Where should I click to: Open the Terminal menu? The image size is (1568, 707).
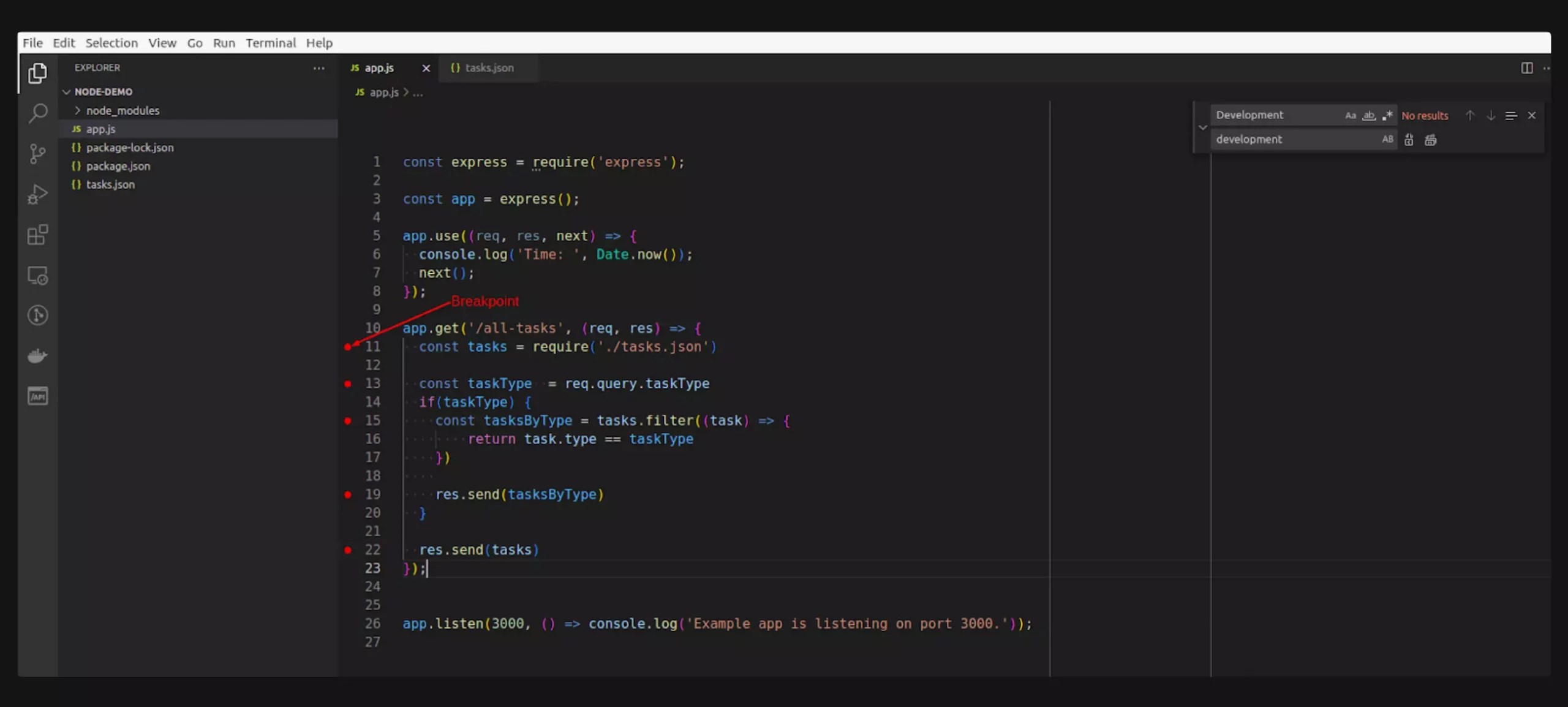[270, 42]
